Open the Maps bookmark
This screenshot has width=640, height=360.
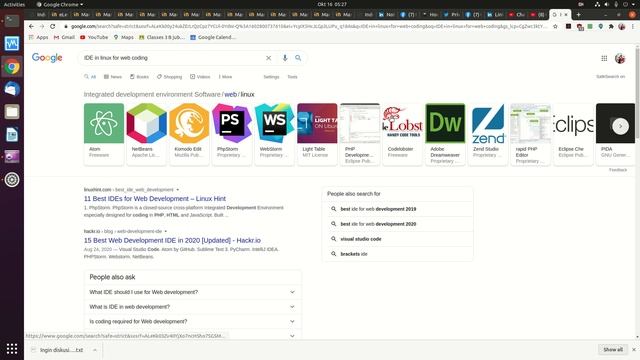124,37
